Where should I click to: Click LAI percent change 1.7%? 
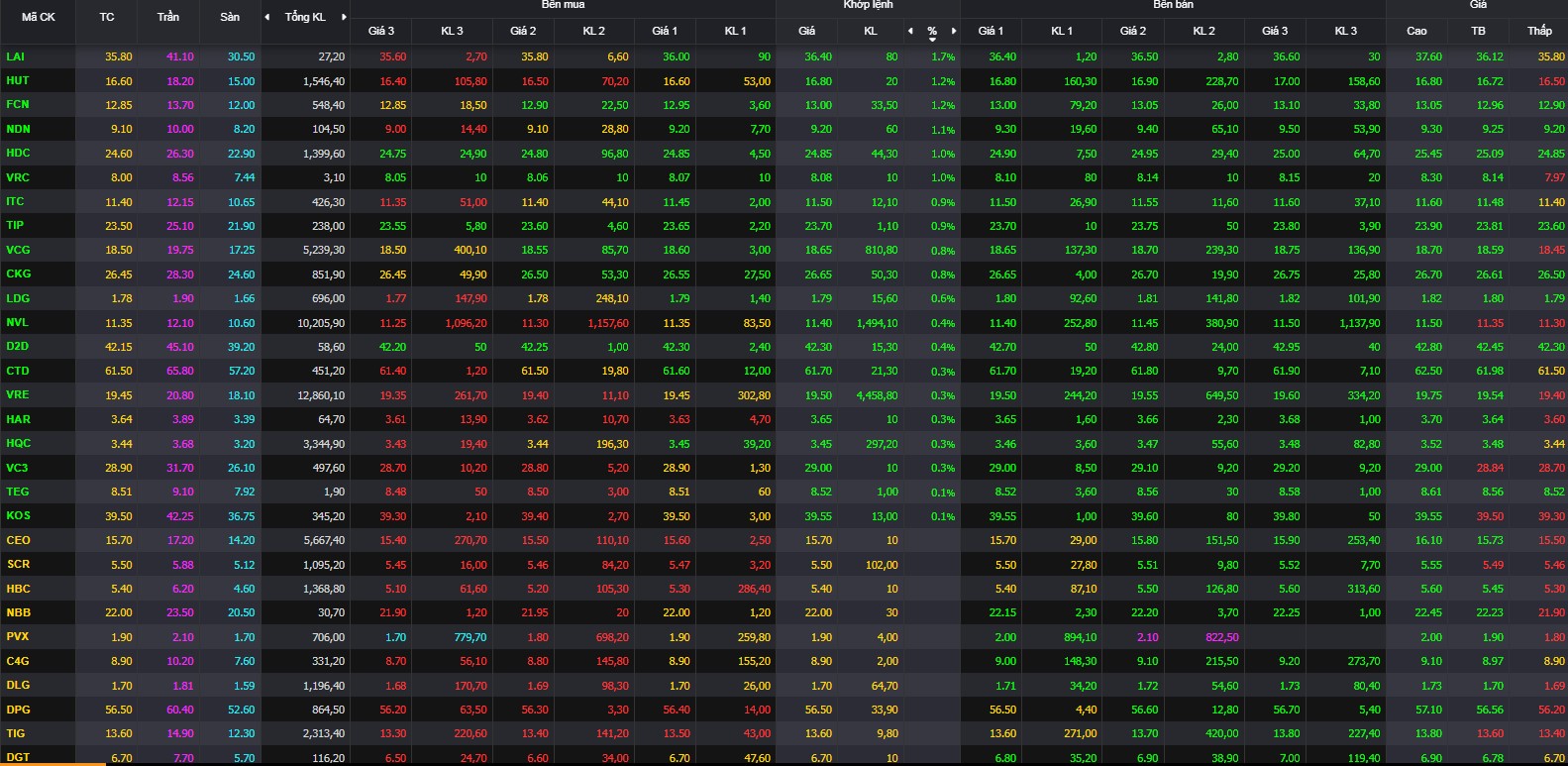click(943, 57)
